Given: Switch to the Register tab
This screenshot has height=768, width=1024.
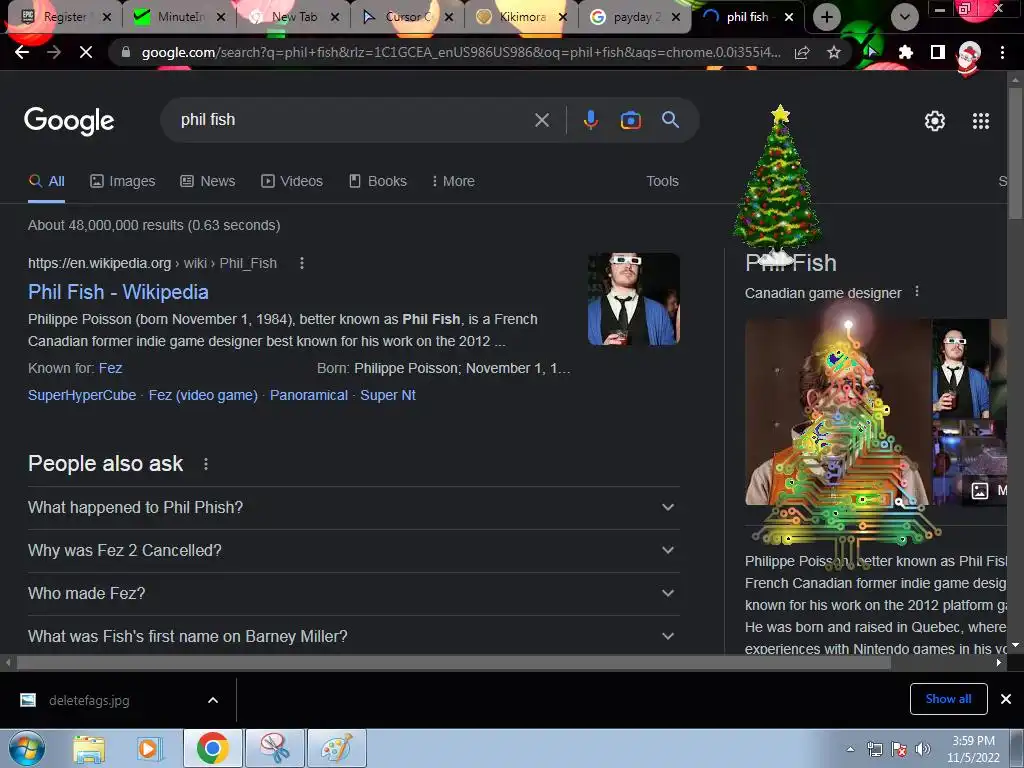Looking at the screenshot, I should pos(65,17).
